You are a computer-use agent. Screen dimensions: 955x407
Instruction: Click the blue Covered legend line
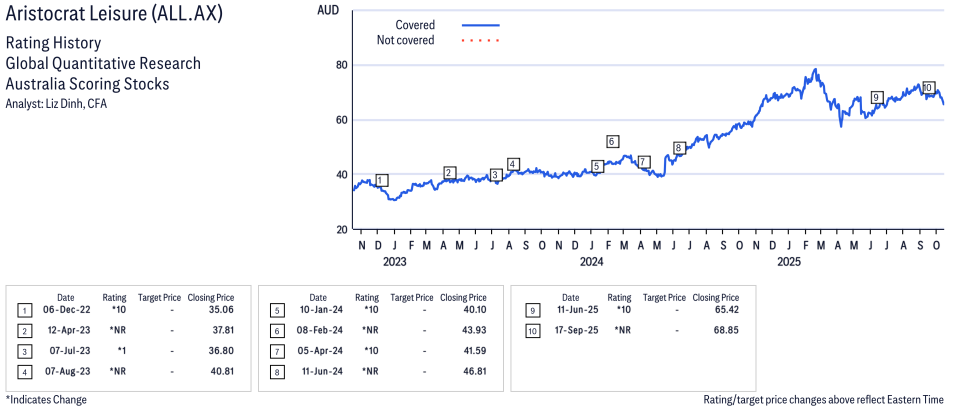coord(480,24)
